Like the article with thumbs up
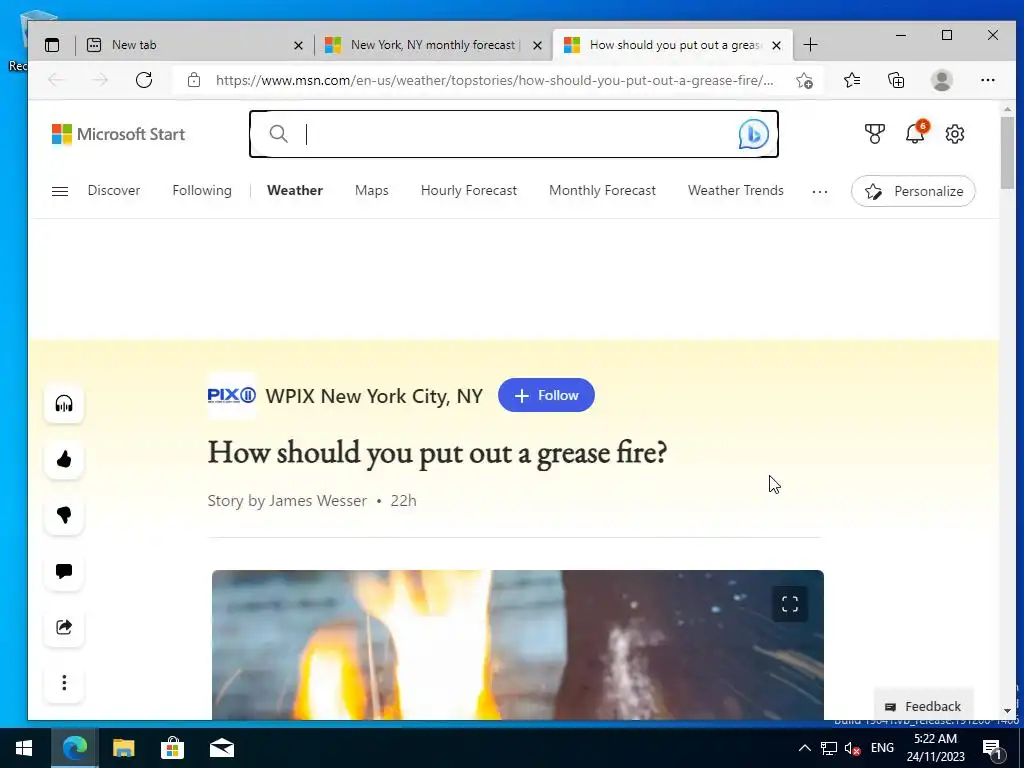 pos(64,460)
